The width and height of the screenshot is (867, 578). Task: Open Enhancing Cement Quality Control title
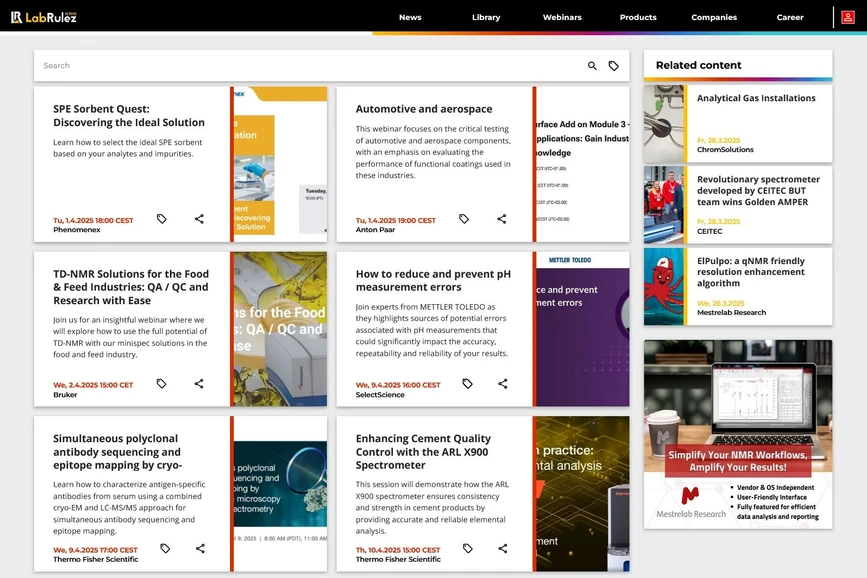pos(423,451)
